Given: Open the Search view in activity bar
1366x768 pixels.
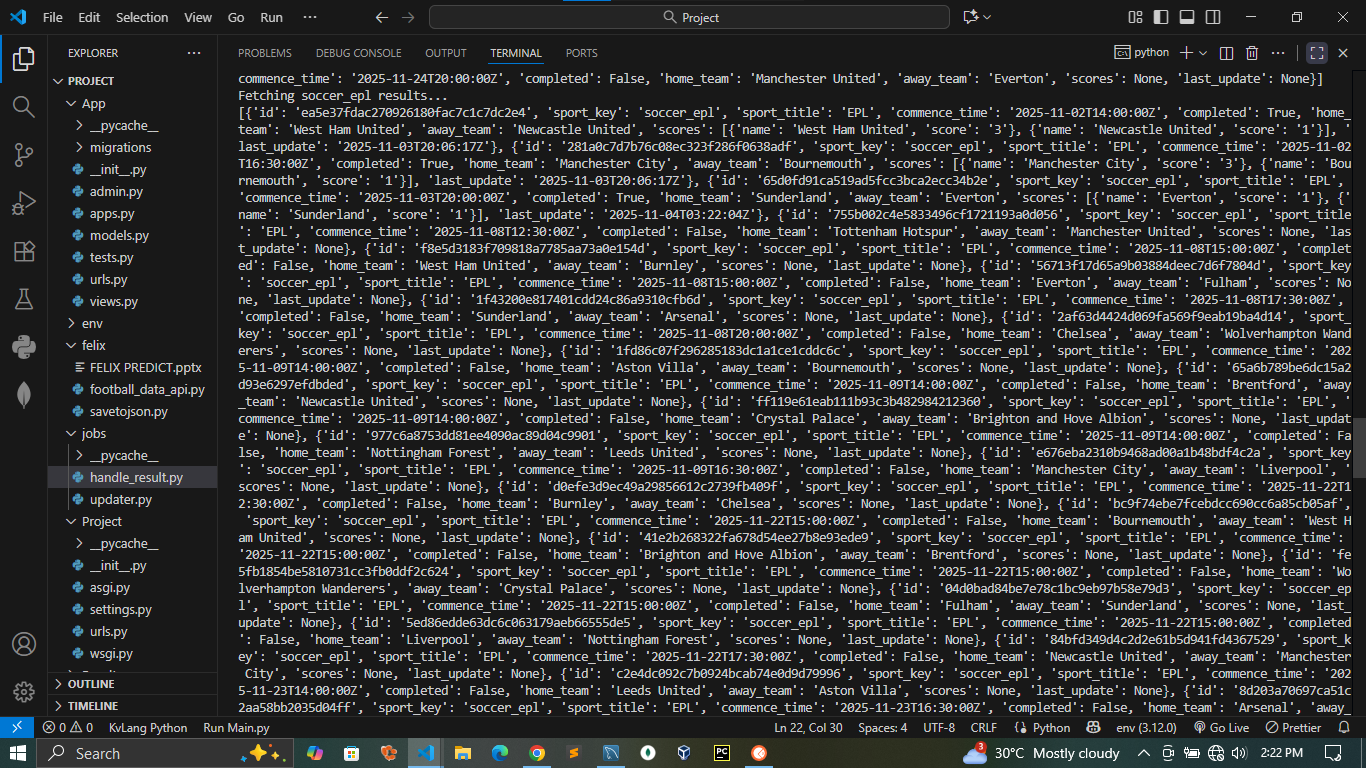Looking at the screenshot, I should [x=24, y=106].
